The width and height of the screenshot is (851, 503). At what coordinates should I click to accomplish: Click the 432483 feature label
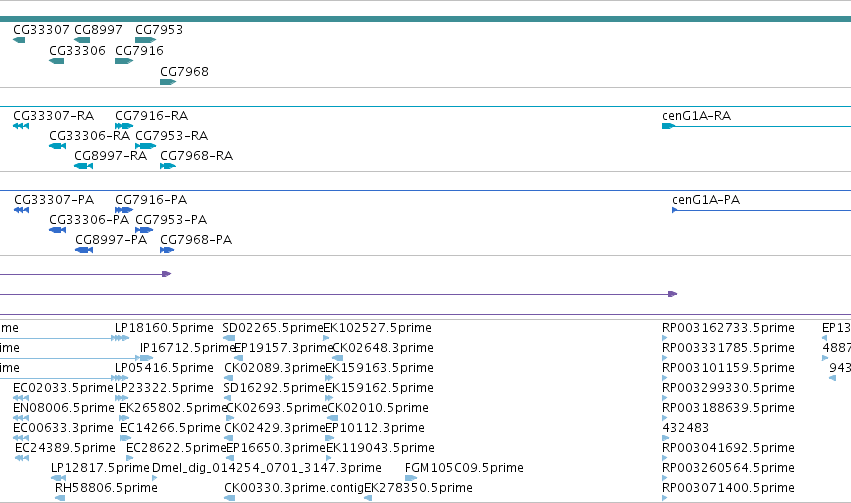[x=685, y=428]
